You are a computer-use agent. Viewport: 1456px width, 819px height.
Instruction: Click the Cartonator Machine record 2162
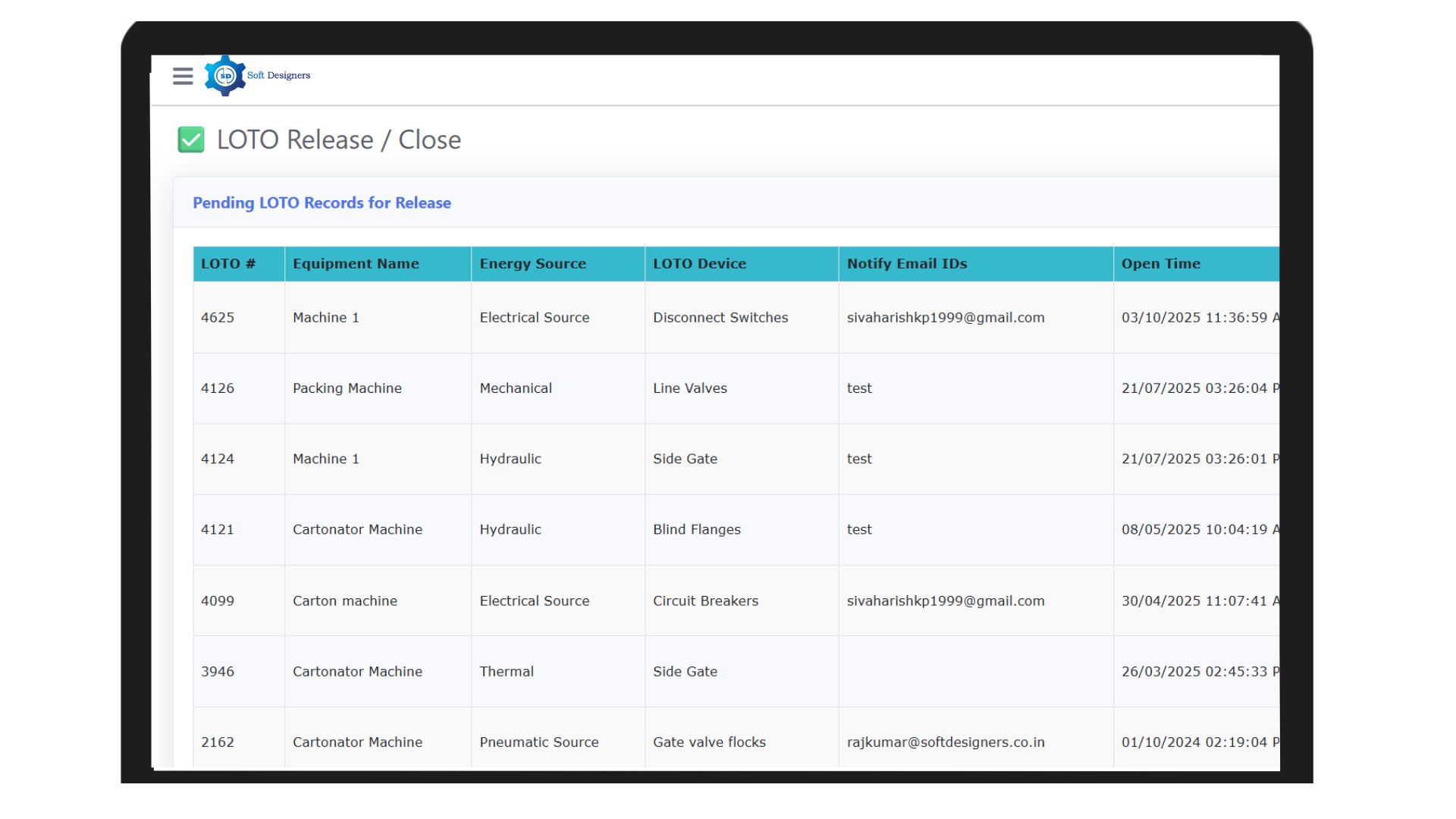[x=356, y=742]
